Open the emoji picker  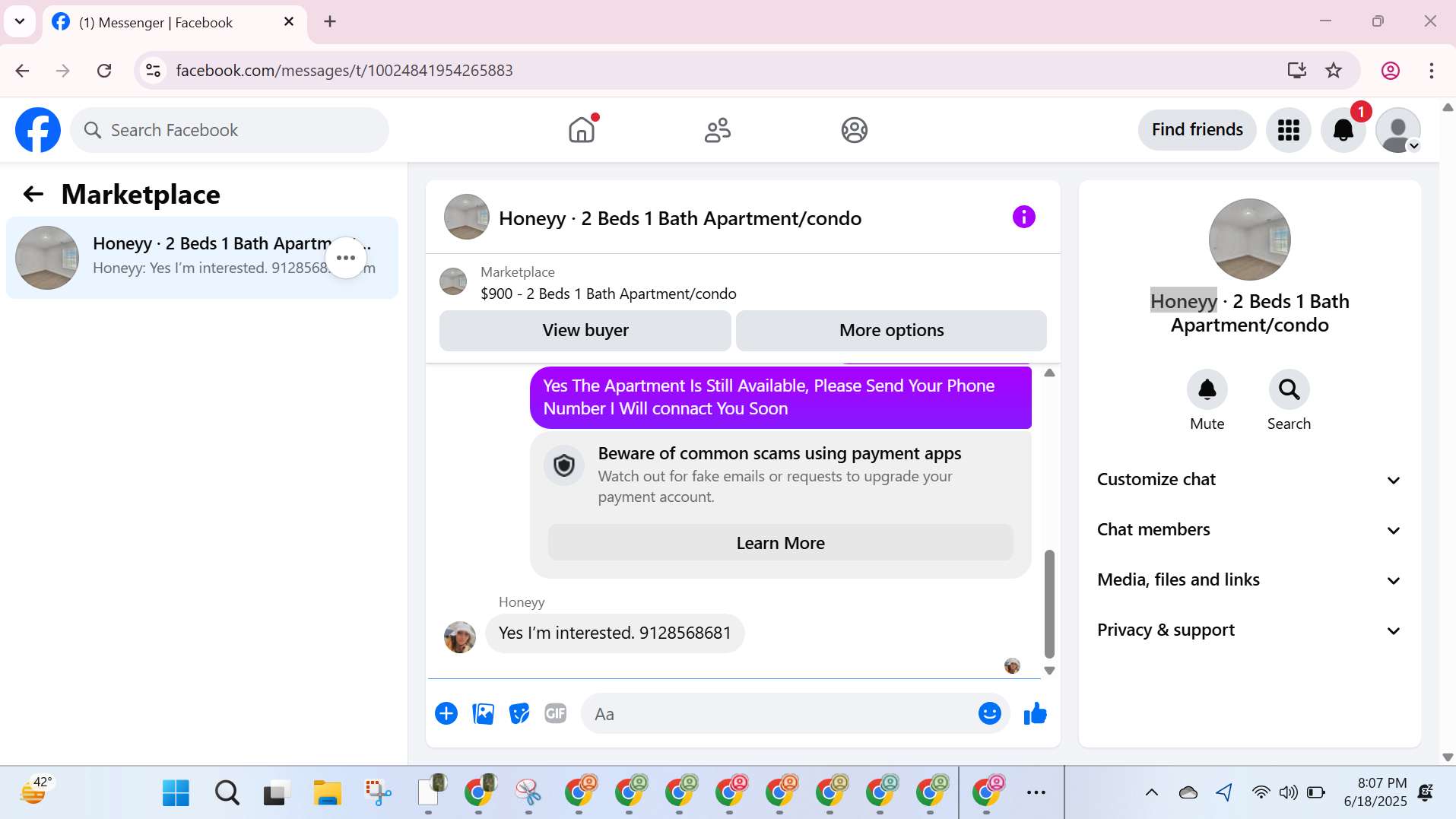point(989,713)
